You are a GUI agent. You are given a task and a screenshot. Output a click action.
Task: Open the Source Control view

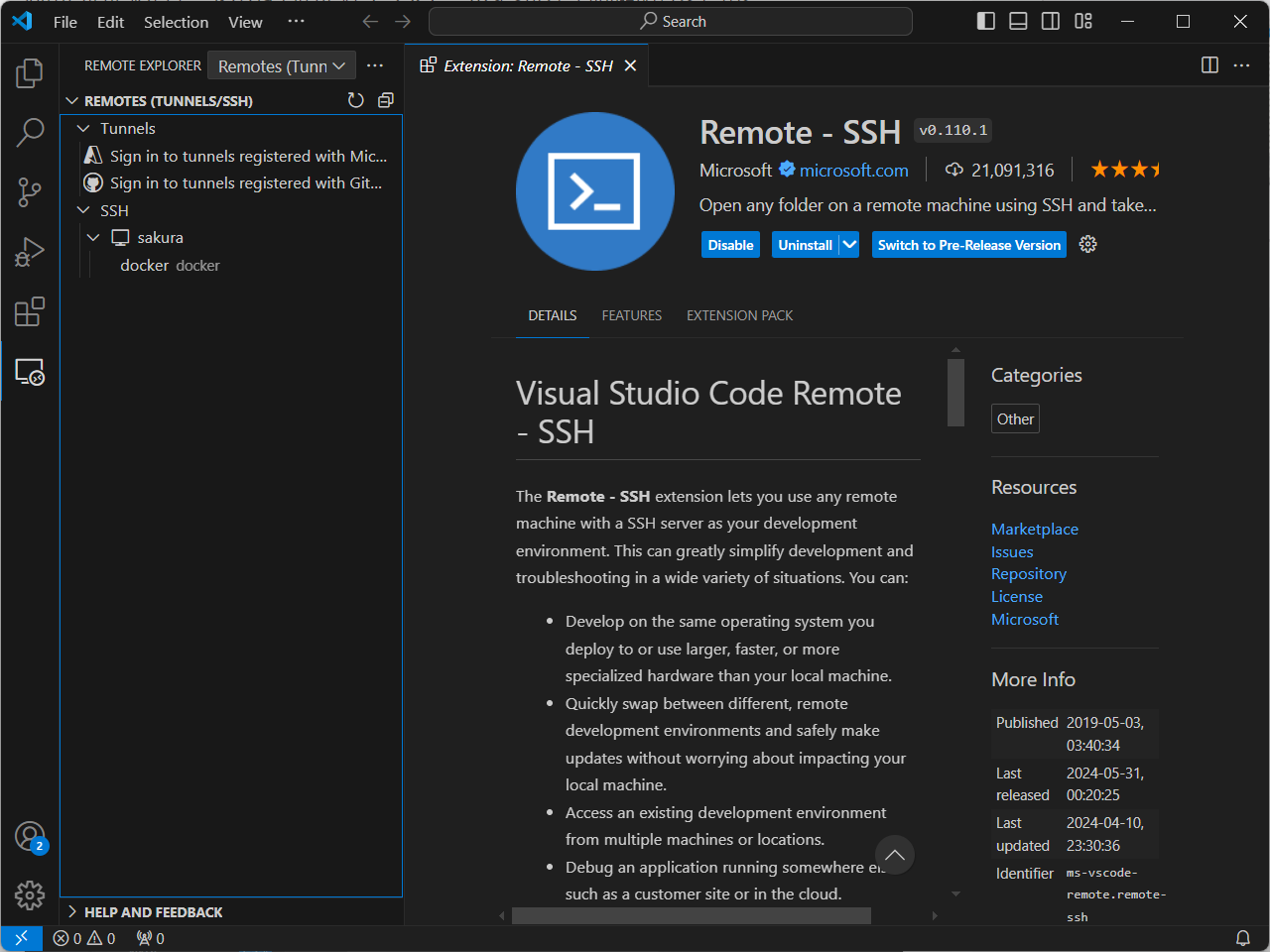tap(30, 192)
